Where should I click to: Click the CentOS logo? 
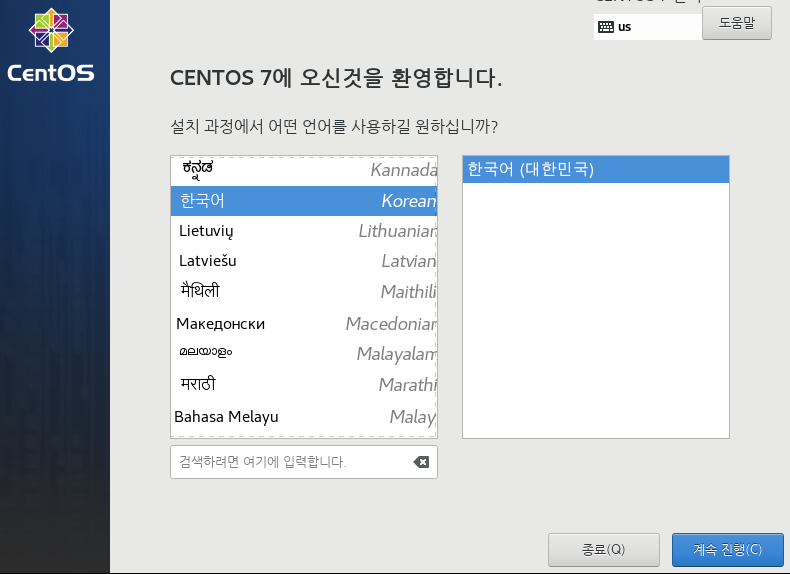[51, 45]
